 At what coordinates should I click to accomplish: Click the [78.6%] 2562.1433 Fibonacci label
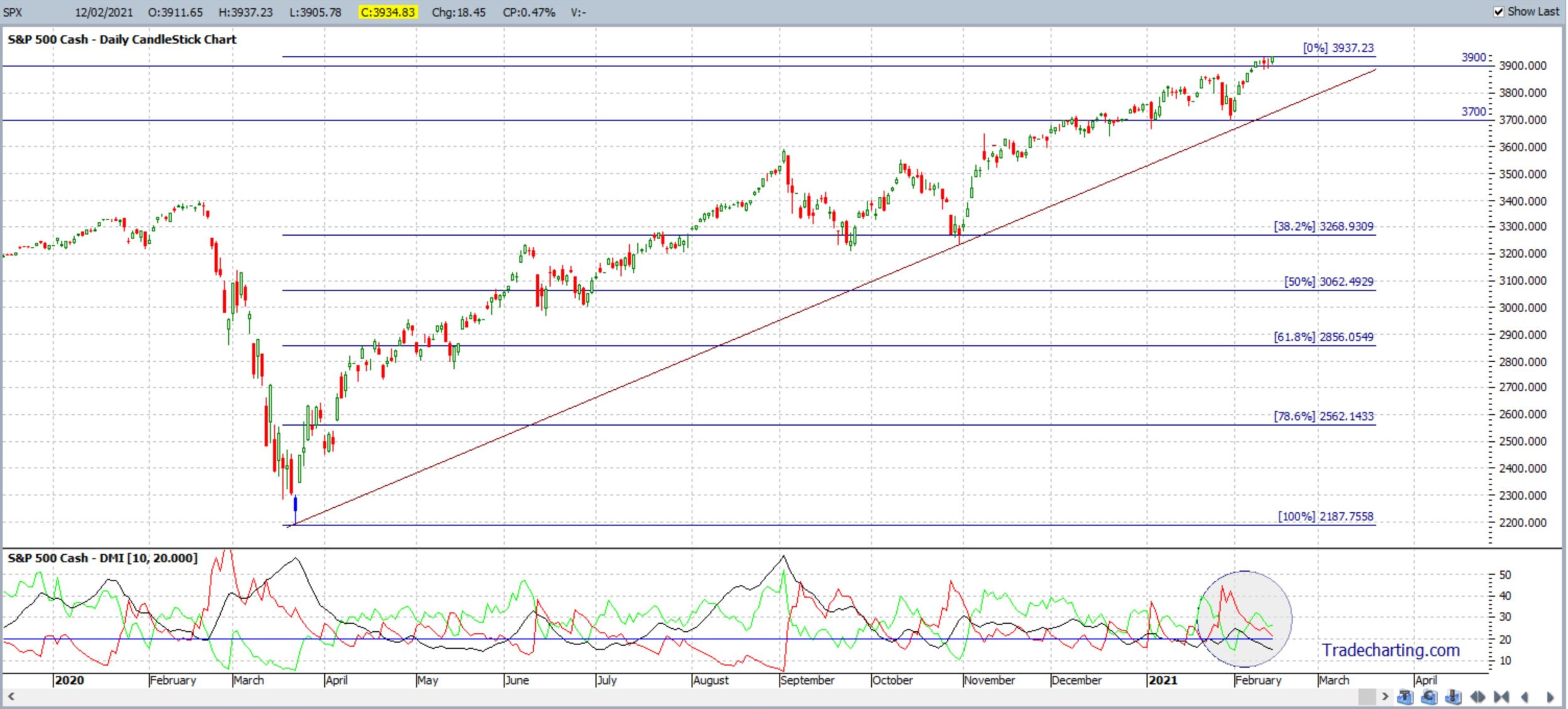pyautogui.click(x=1323, y=416)
